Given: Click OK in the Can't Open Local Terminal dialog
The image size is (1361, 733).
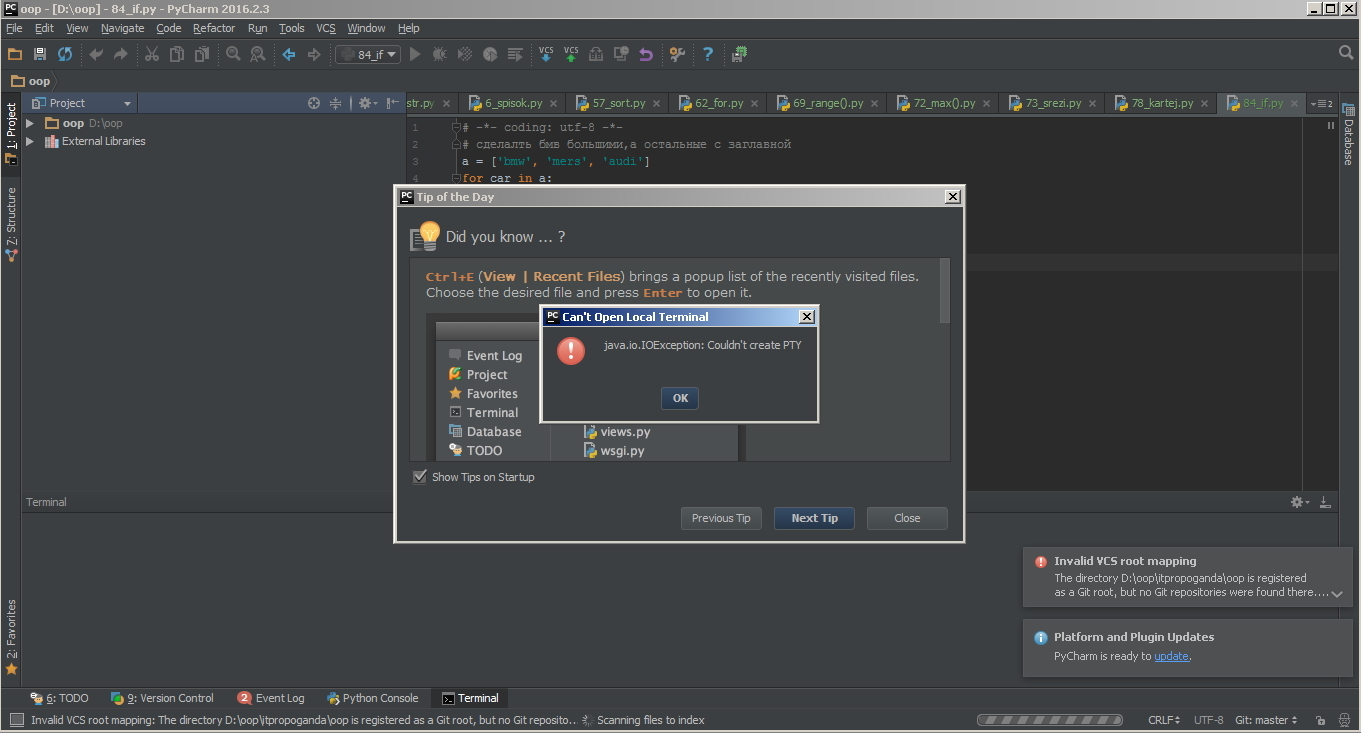Looking at the screenshot, I should (x=680, y=398).
